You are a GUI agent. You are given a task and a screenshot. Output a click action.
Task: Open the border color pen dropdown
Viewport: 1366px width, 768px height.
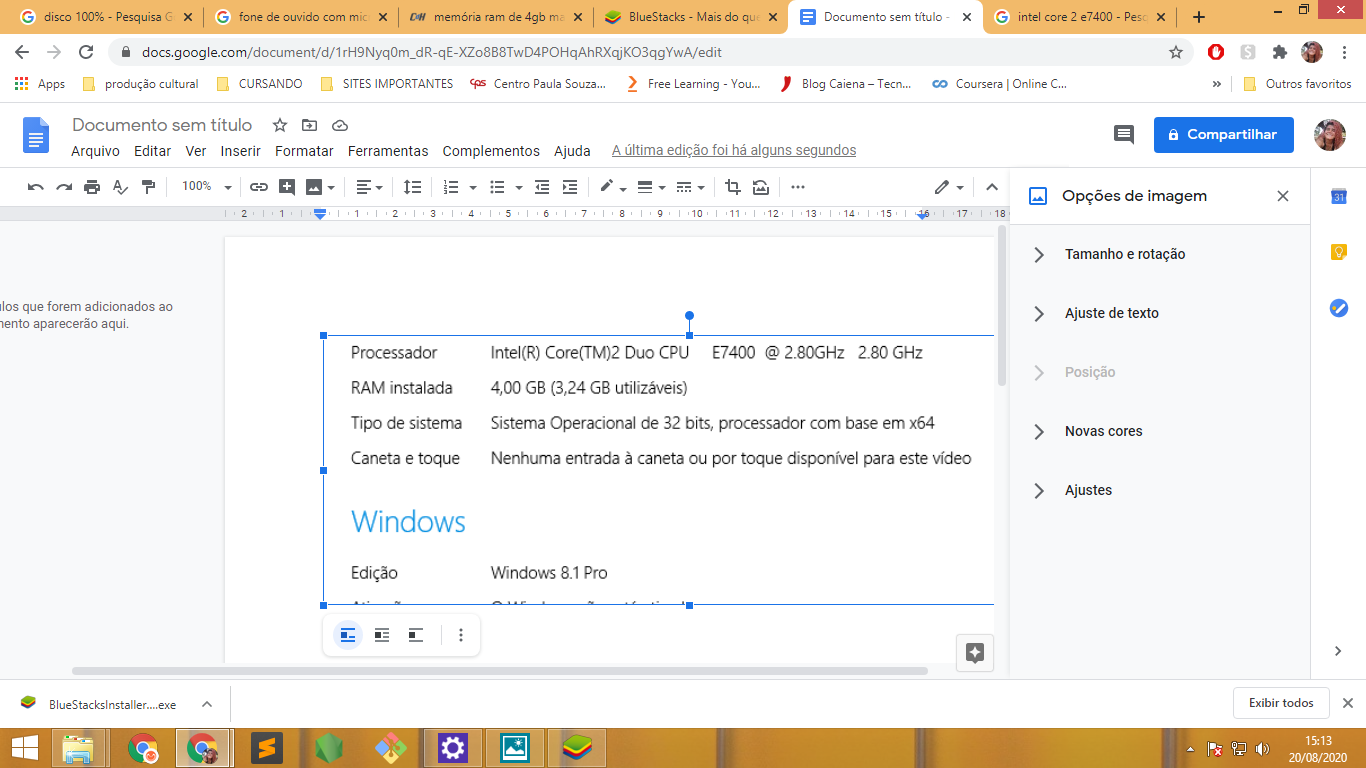[x=612, y=187]
